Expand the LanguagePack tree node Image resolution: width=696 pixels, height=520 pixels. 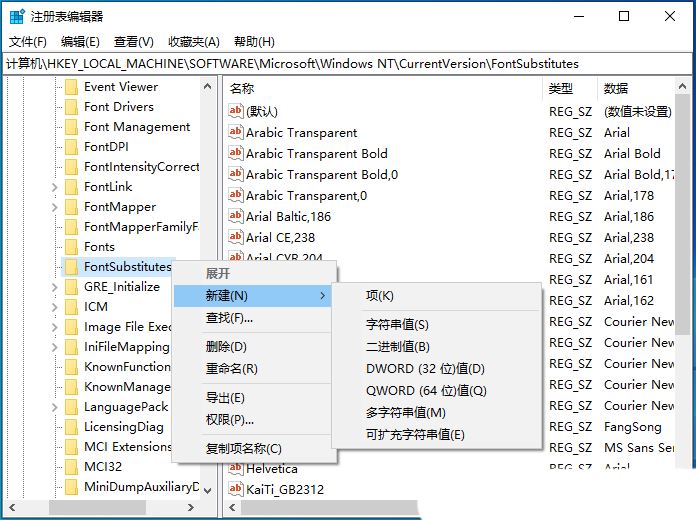tap(55, 407)
